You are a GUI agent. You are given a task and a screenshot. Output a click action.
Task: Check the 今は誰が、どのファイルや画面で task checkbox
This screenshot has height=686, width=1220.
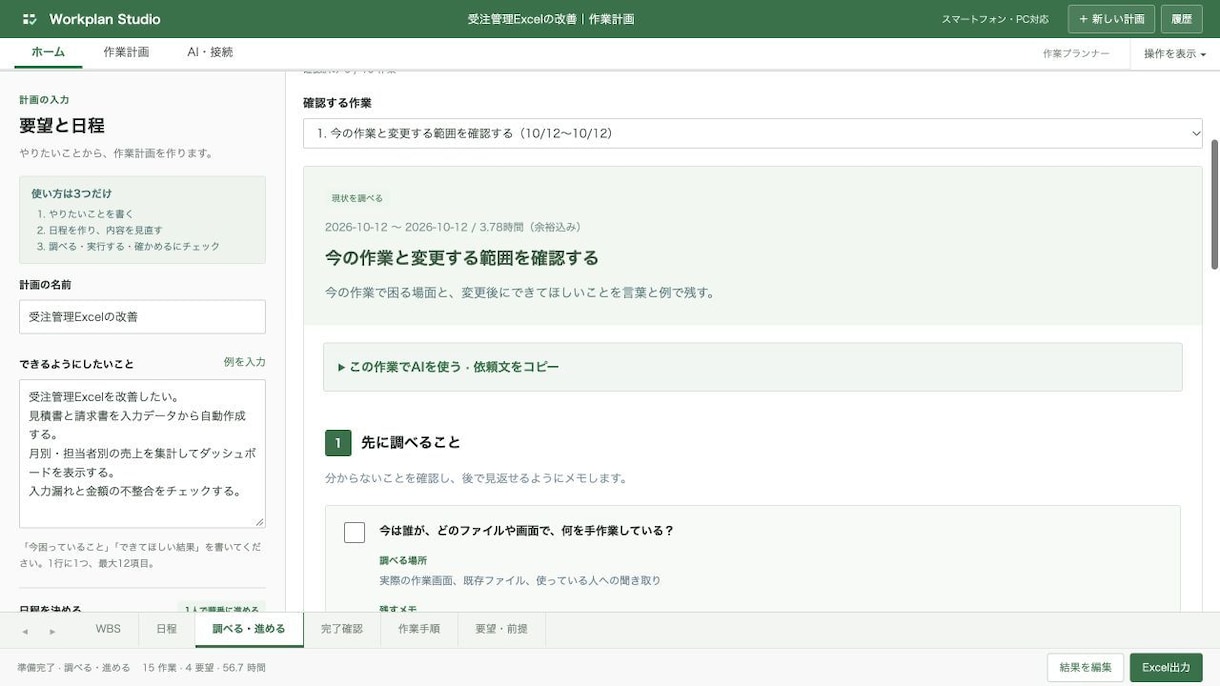(x=354, y=532)
